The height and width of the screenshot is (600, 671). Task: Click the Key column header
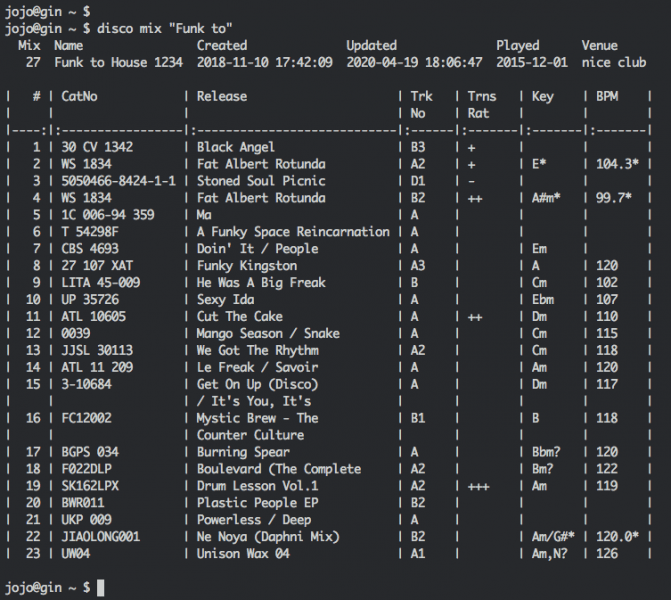543,97
